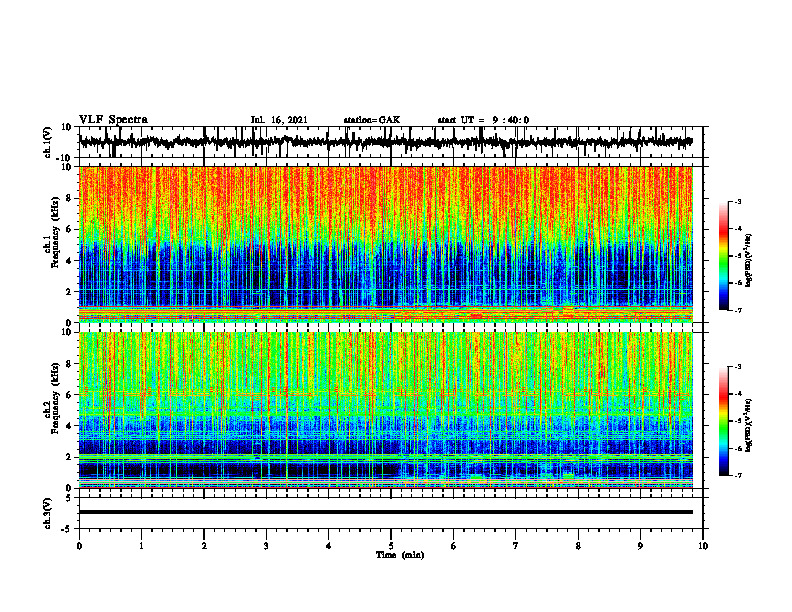Click the ch.1 "Frequency (kHz)" axis label
The image size is (792, 612).
click(55, 232)
